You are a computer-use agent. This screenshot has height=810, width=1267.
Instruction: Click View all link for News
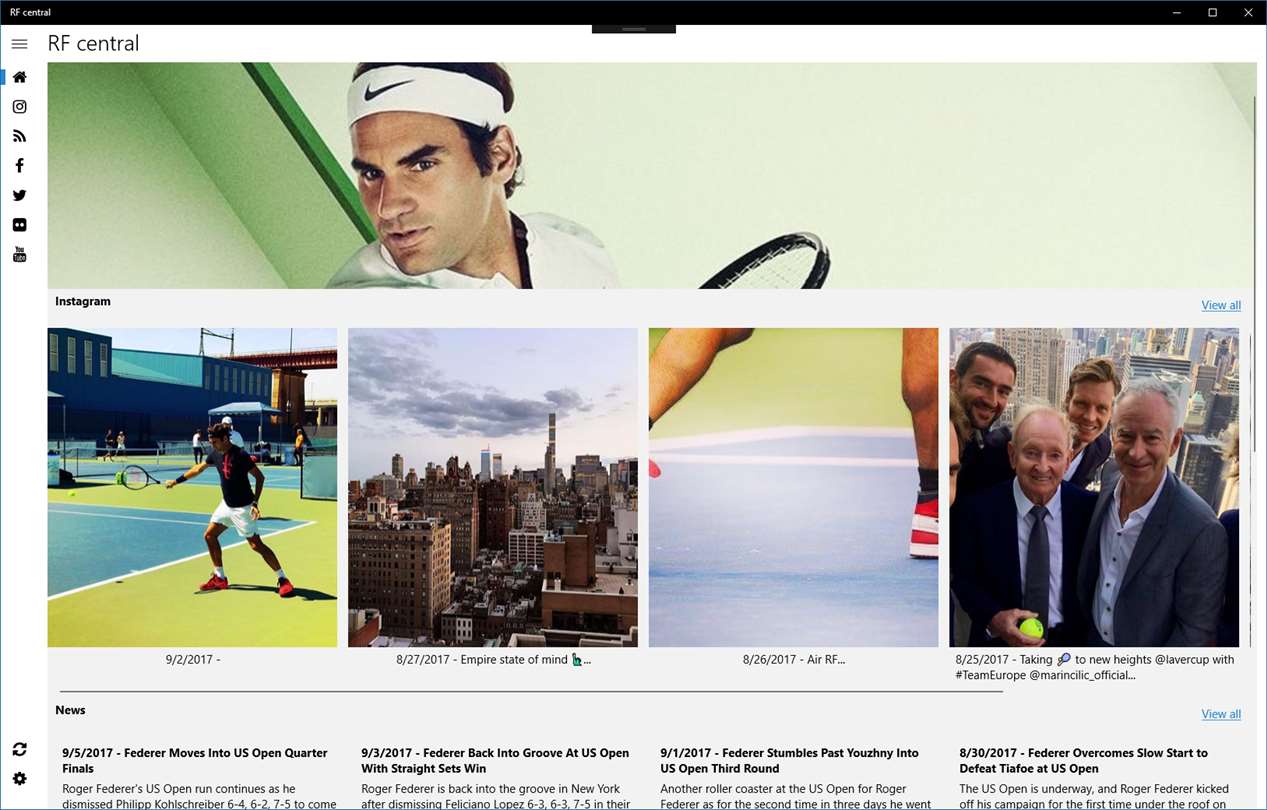tap(1221, 714)
